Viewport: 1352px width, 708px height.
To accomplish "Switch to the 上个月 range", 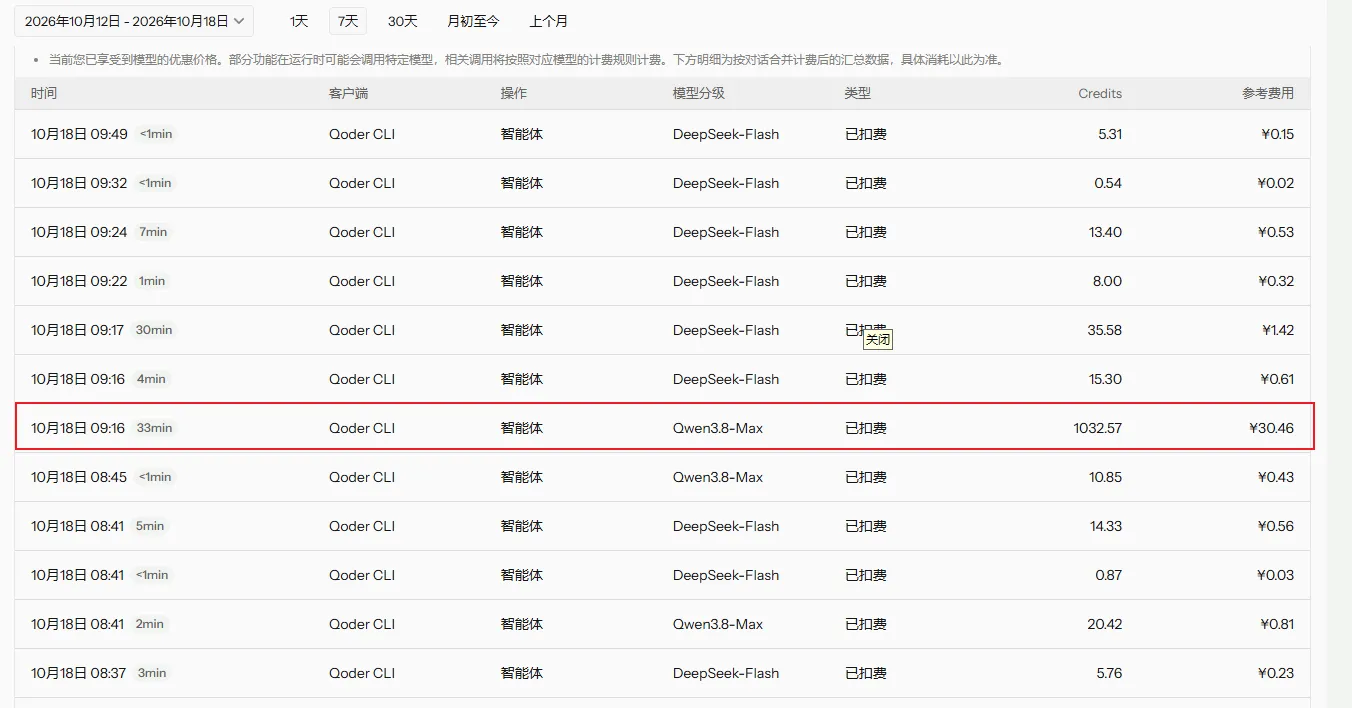I will pos(548,21).
